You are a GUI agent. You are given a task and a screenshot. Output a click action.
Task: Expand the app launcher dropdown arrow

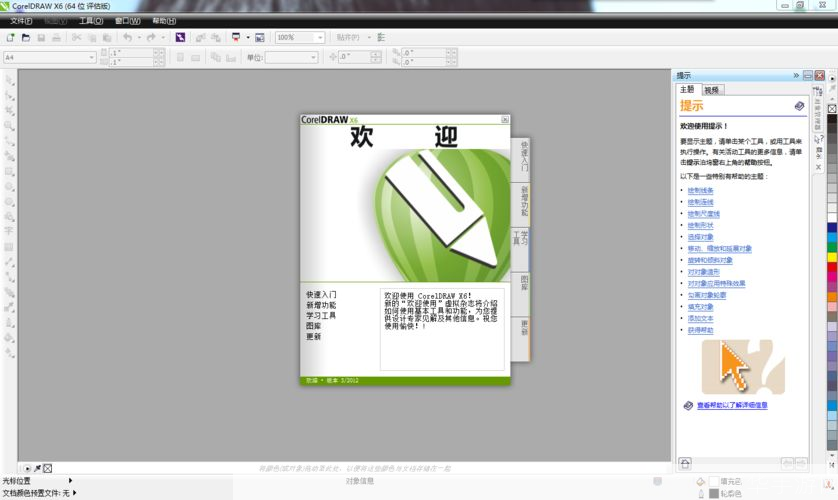(x=248, y=37)
